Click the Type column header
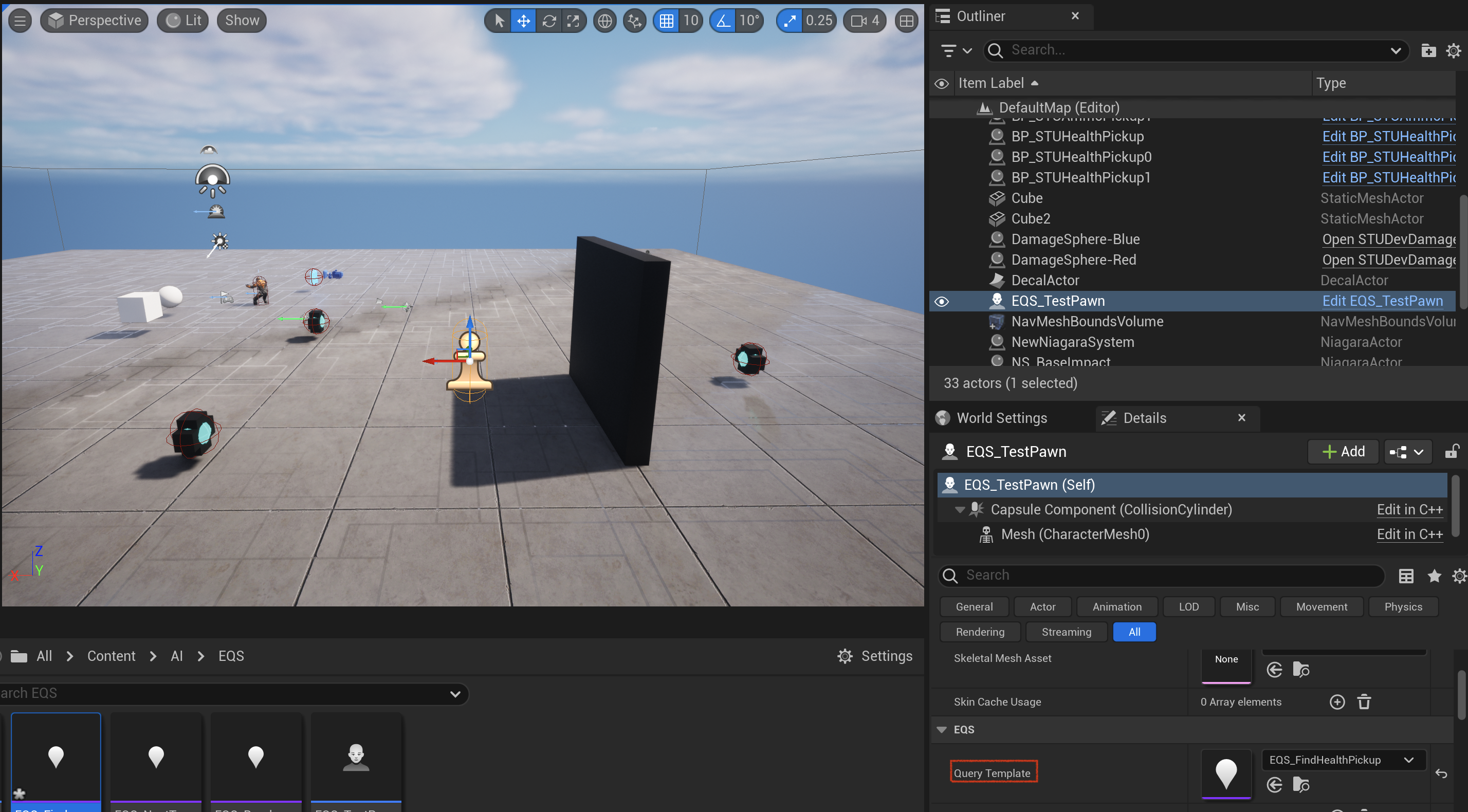The image size is (1468, 812). (1383, 83)
